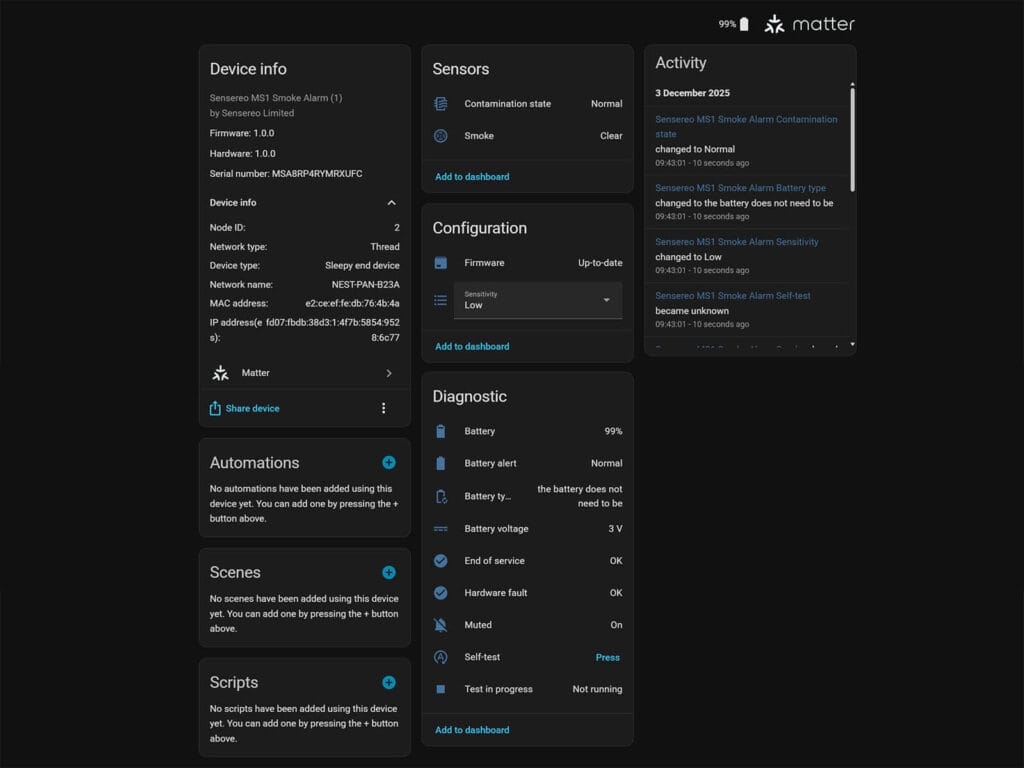1024x768 pixels.
Task: Click the Muted bell icon in Diagnostic
Action: click(x=440, y=625)
